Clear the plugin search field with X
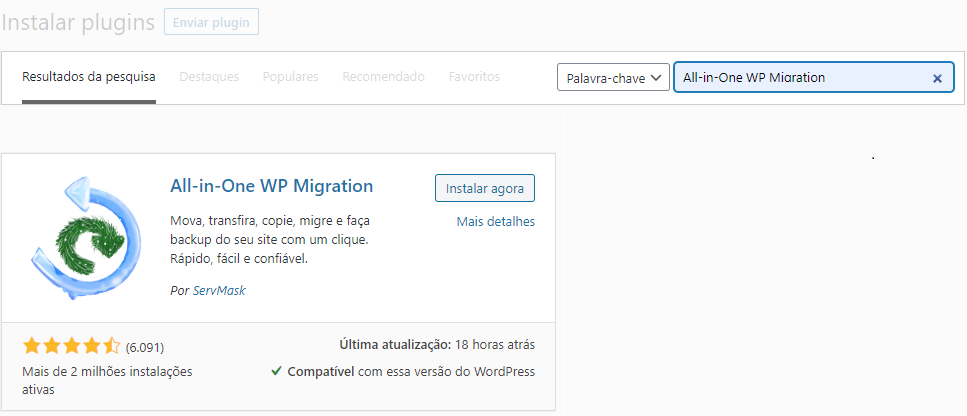Screen dimensions: 967x416 coord(937,78)
